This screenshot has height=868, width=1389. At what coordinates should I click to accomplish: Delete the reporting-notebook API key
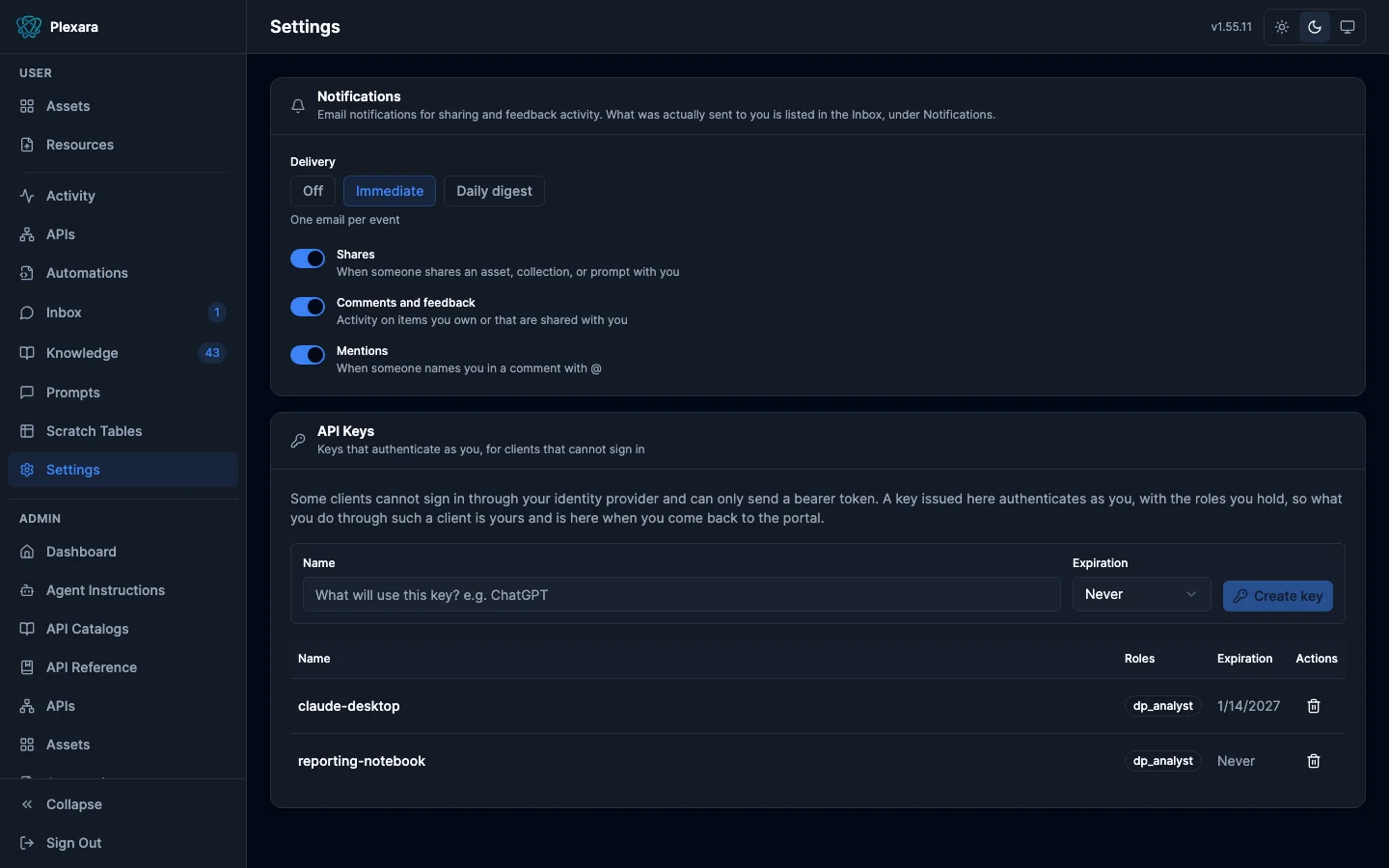1314,761
